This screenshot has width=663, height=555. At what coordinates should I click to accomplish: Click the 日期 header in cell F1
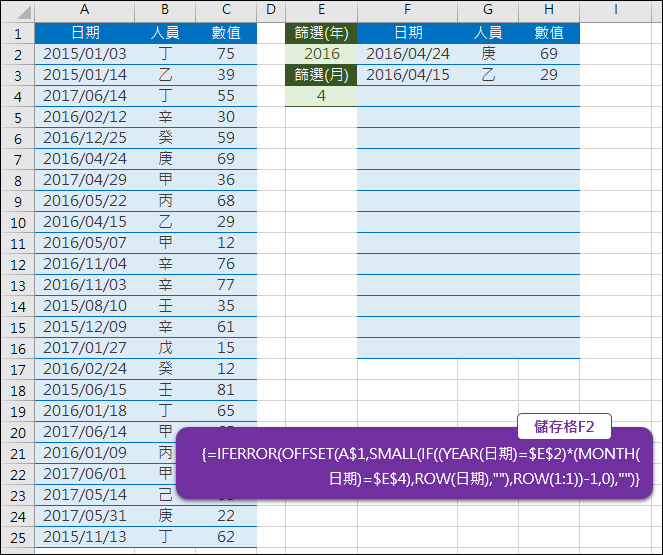[407, 33]
